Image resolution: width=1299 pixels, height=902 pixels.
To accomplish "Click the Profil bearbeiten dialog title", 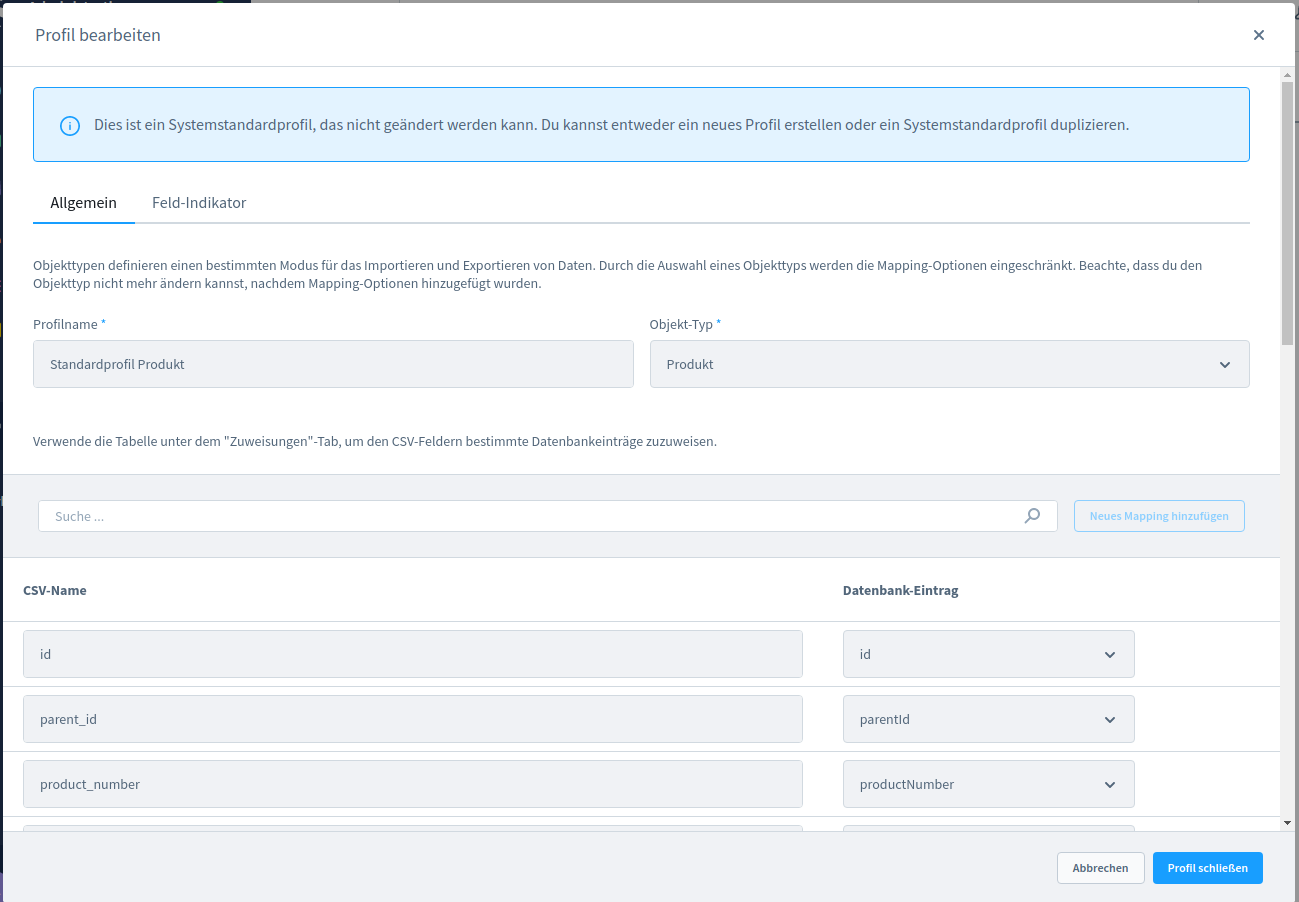I will click(x=98, y=35).
